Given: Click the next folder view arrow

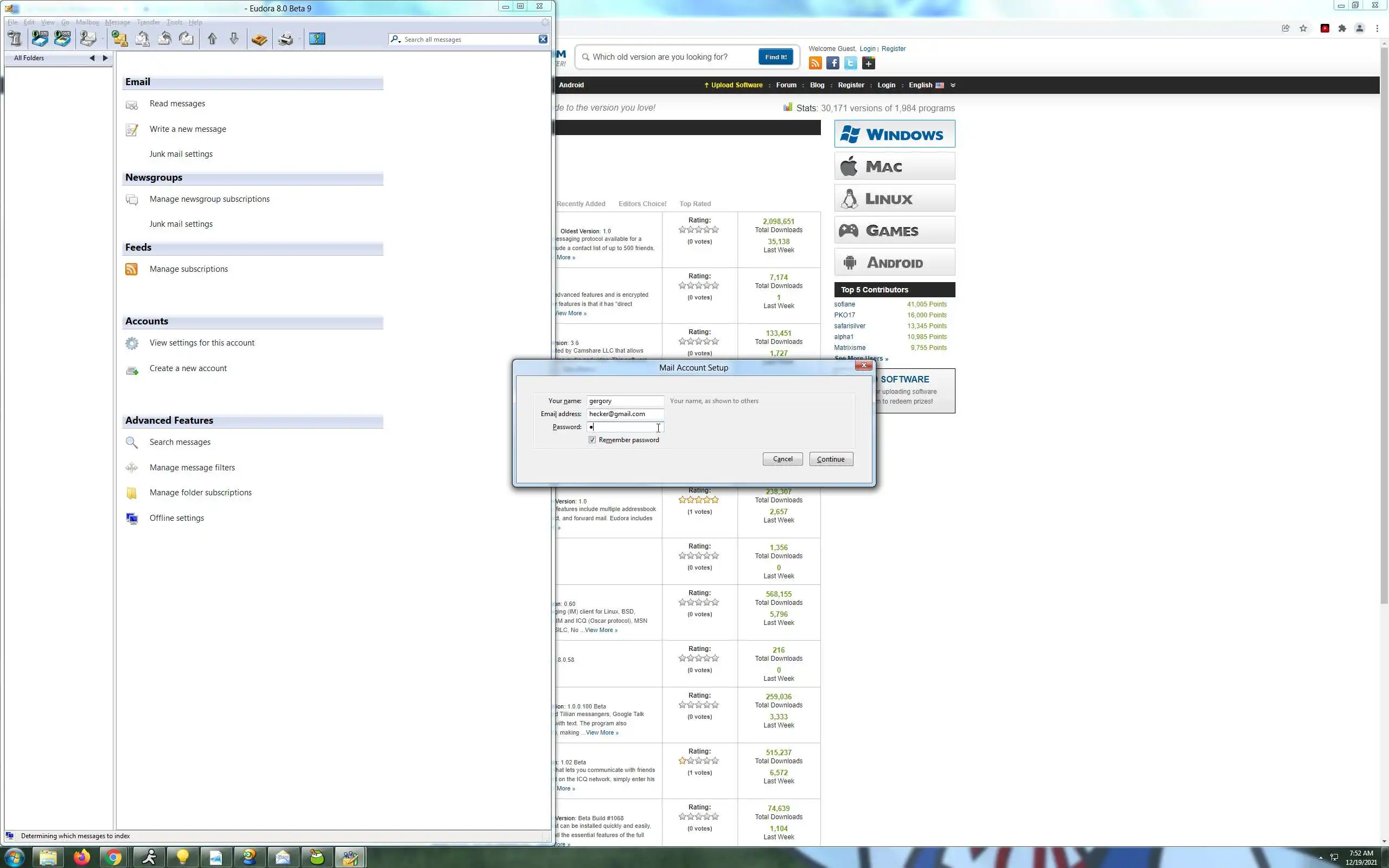Looking at the screenshot, I should [105, 58].
